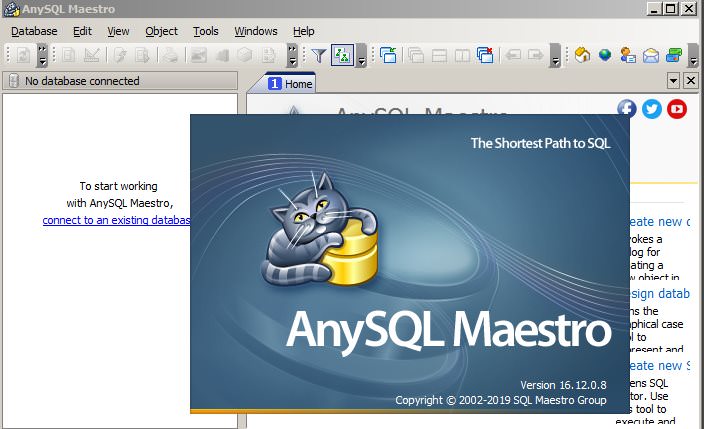Click the window list icon with green arrow
704x429 pixels.
click(388, 55)
